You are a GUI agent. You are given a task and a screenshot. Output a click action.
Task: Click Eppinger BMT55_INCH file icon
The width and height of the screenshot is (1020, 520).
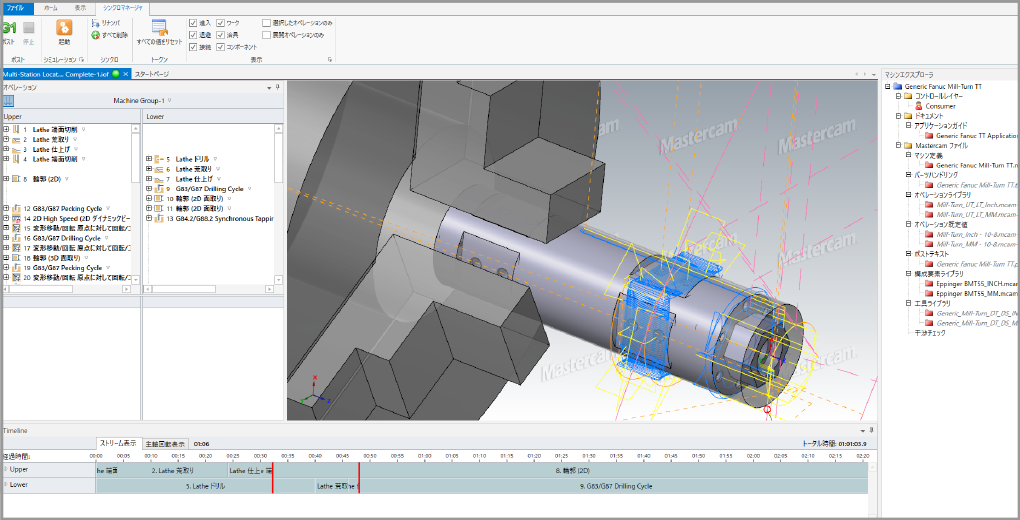pos(929,283)
